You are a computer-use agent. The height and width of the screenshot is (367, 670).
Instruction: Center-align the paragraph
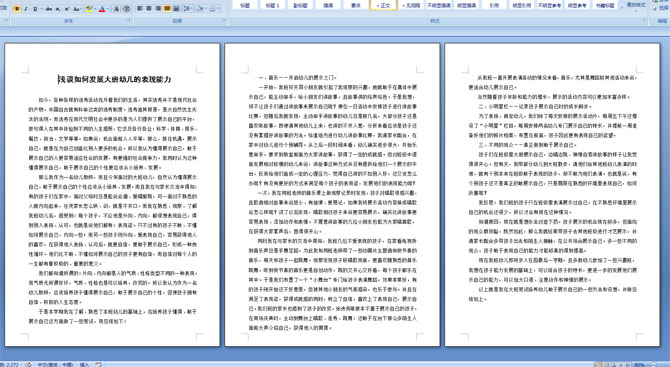tap(149, 9)
